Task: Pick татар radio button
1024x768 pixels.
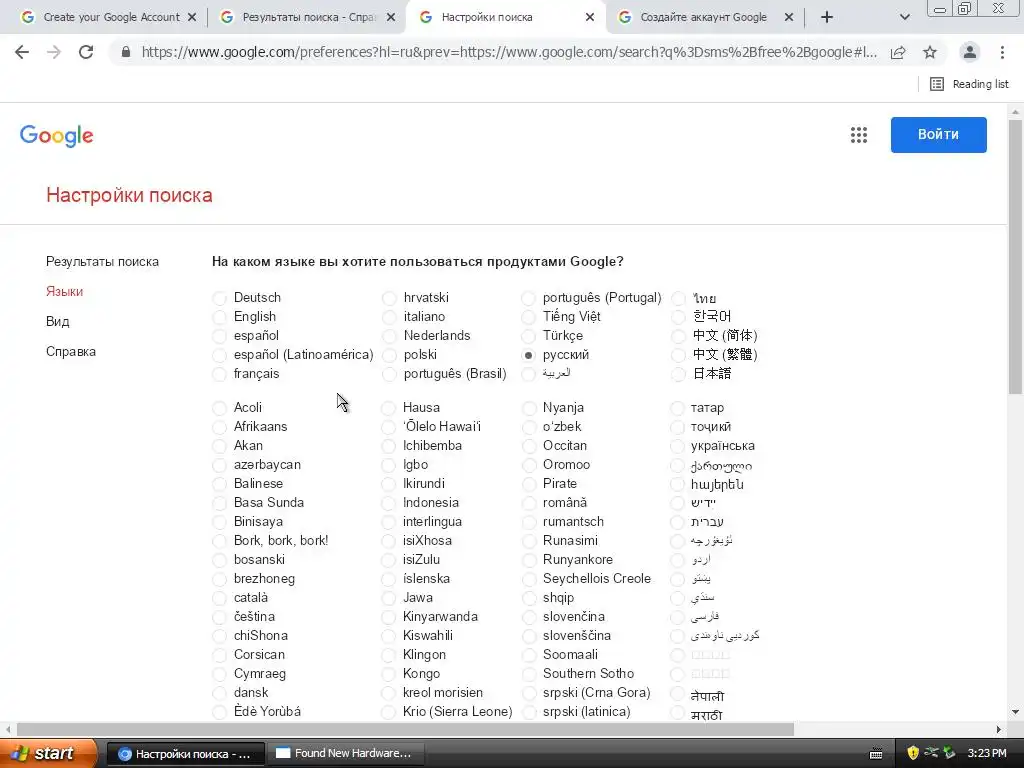Action: click(677, 409)
